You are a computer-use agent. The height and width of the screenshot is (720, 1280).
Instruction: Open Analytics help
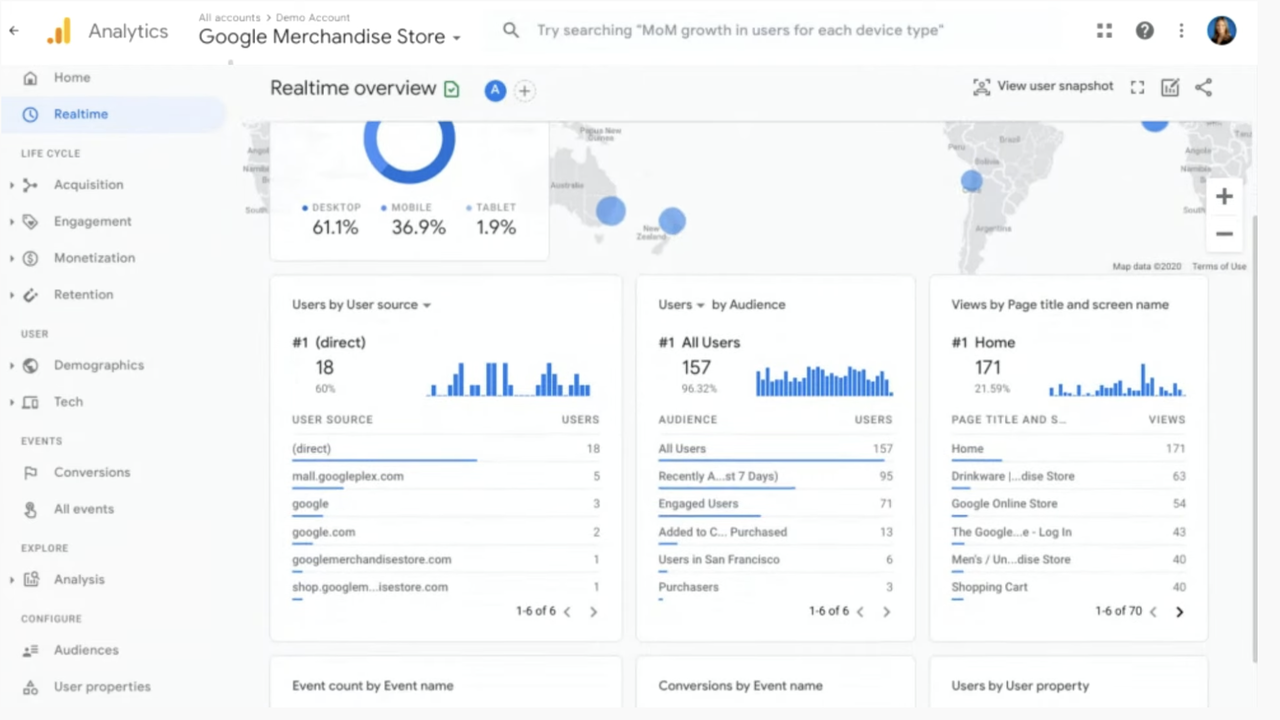tap(1144, 30)
